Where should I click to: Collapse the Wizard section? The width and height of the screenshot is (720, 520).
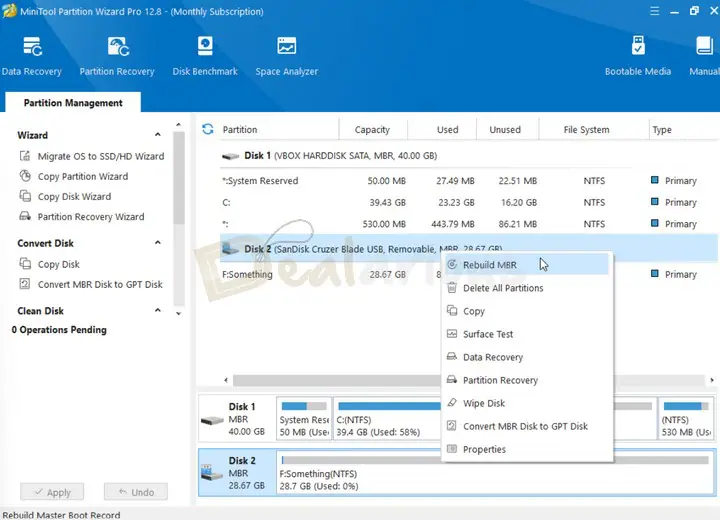point(157,135)
